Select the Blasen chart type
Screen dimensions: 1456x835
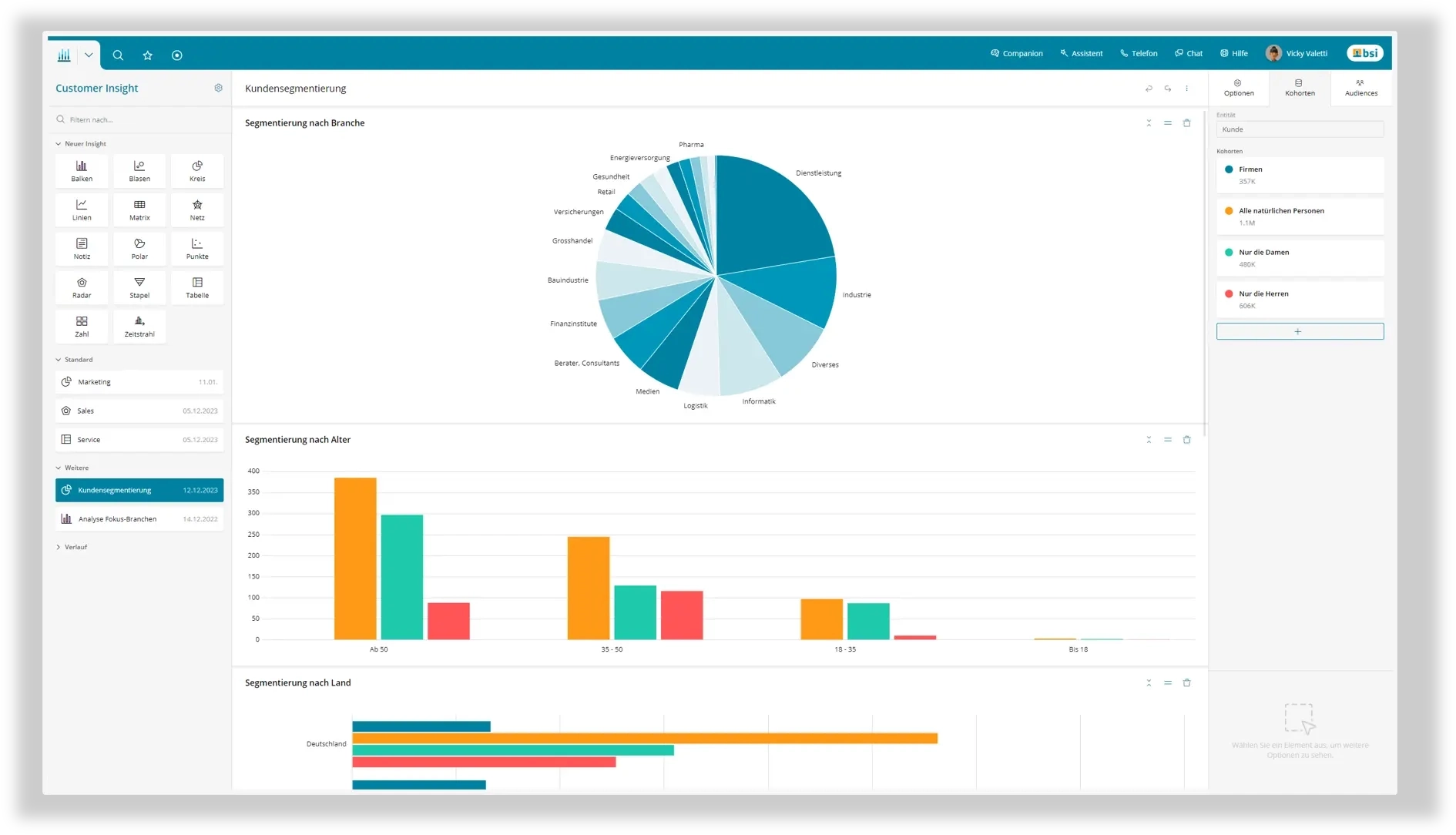(139, 171)
